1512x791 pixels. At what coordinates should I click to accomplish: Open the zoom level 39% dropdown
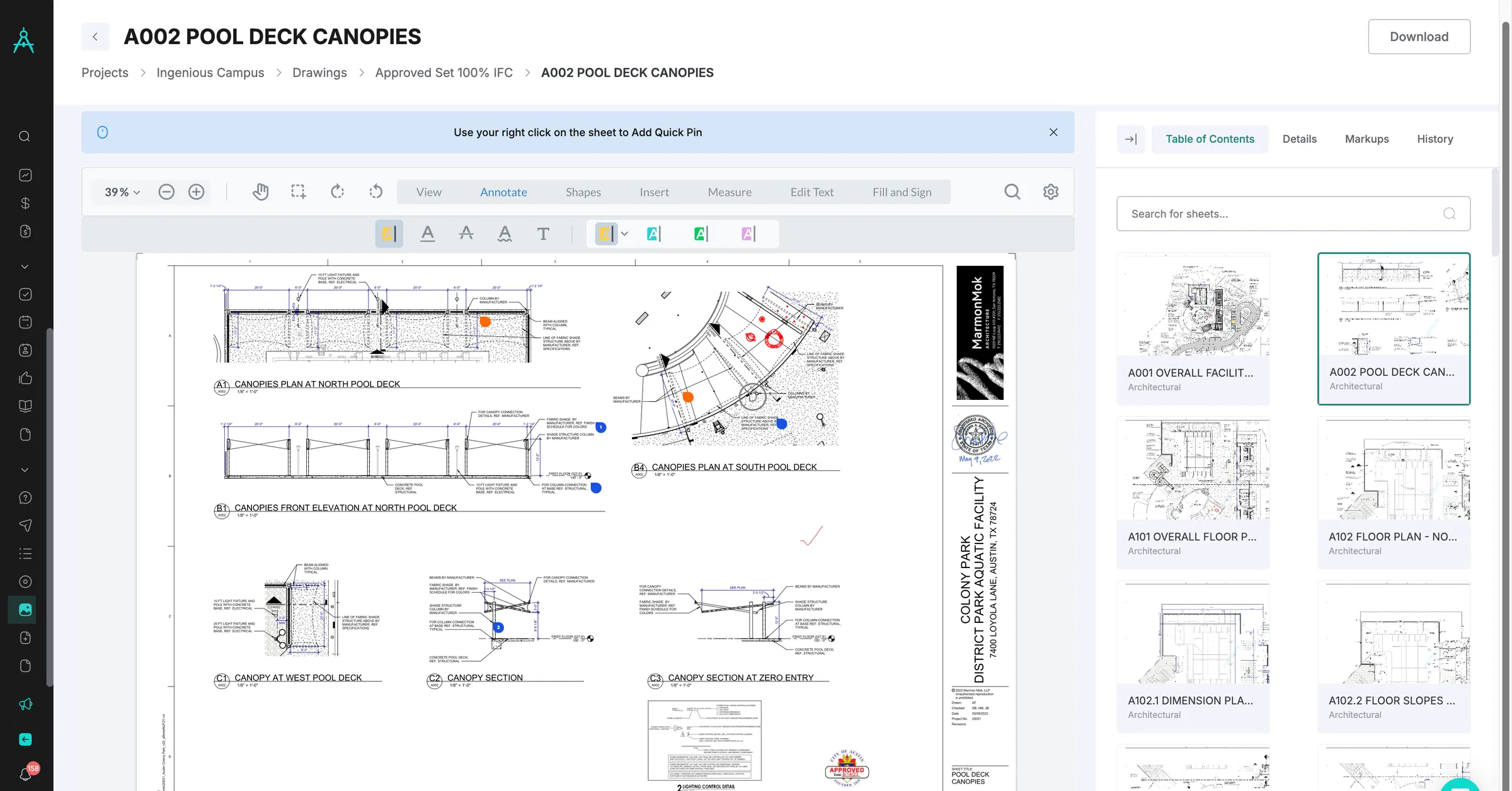[x=122, y=191]
